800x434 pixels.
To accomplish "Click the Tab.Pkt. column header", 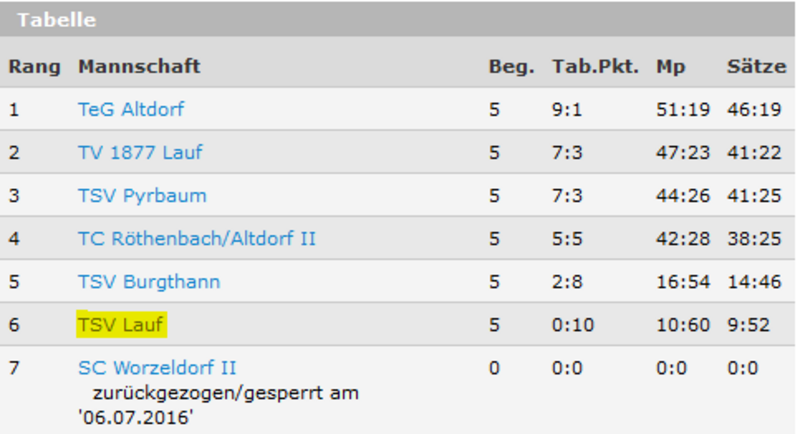I will pos(595,67).
